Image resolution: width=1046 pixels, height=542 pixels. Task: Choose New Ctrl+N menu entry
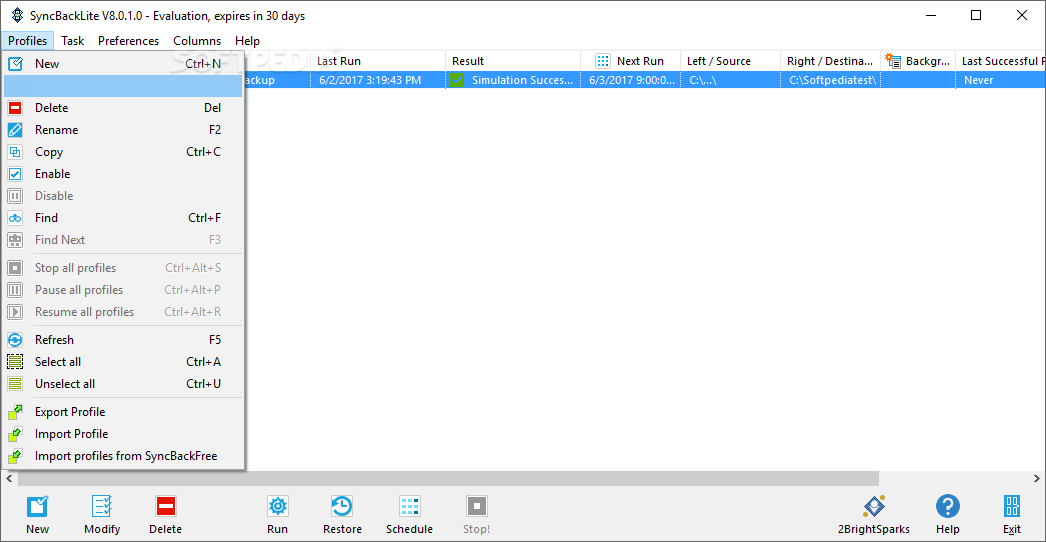tap(123, 64)
